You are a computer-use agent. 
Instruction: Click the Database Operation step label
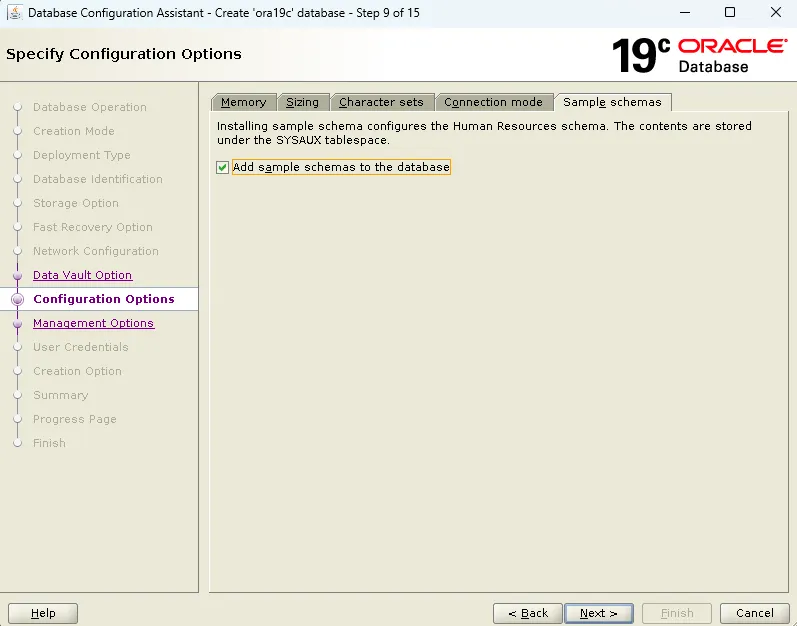tap(89, 107)
